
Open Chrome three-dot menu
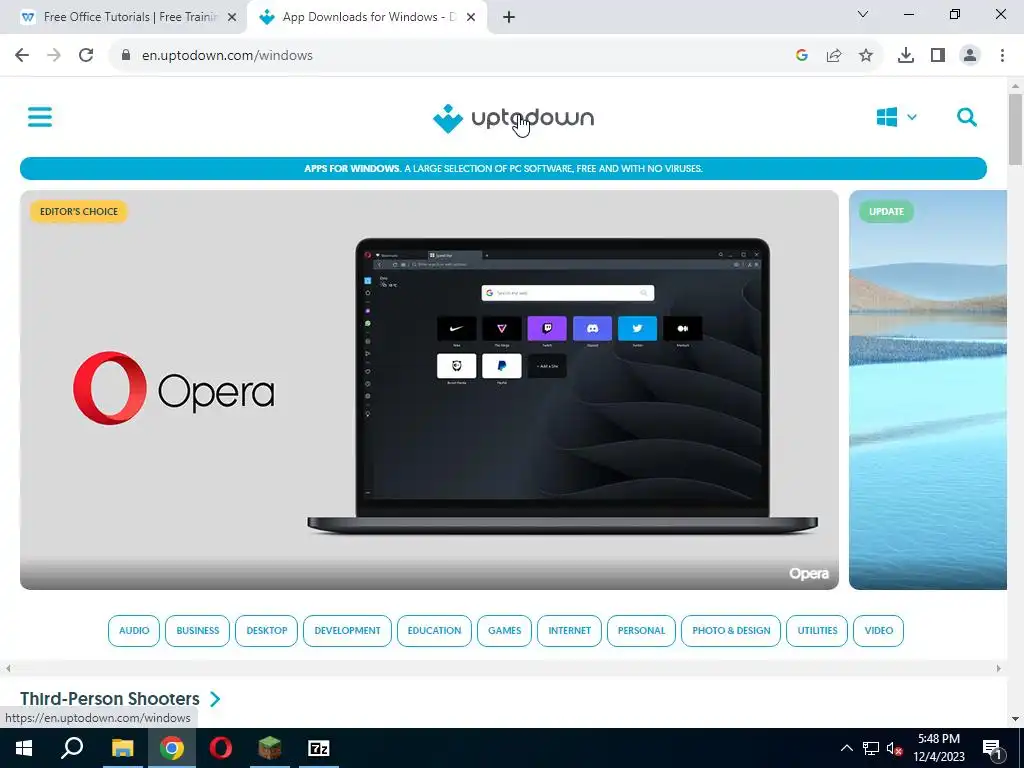tap(1002, 56)
